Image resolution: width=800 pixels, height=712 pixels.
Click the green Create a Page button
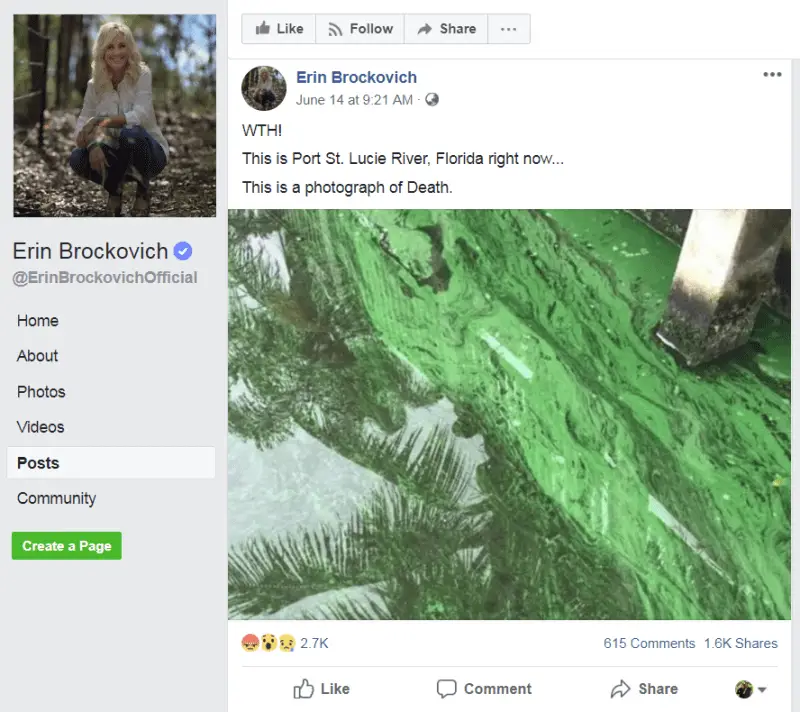tap(67, 546)
